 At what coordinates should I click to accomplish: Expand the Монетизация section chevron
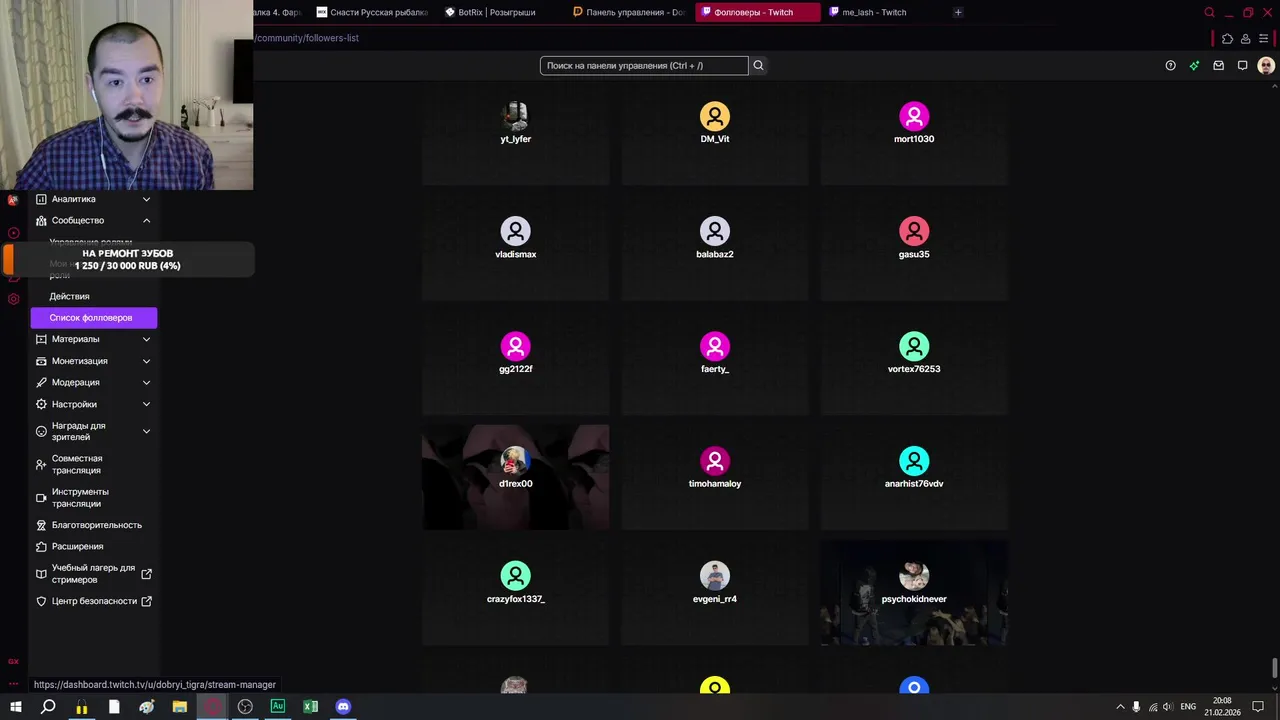146,361
